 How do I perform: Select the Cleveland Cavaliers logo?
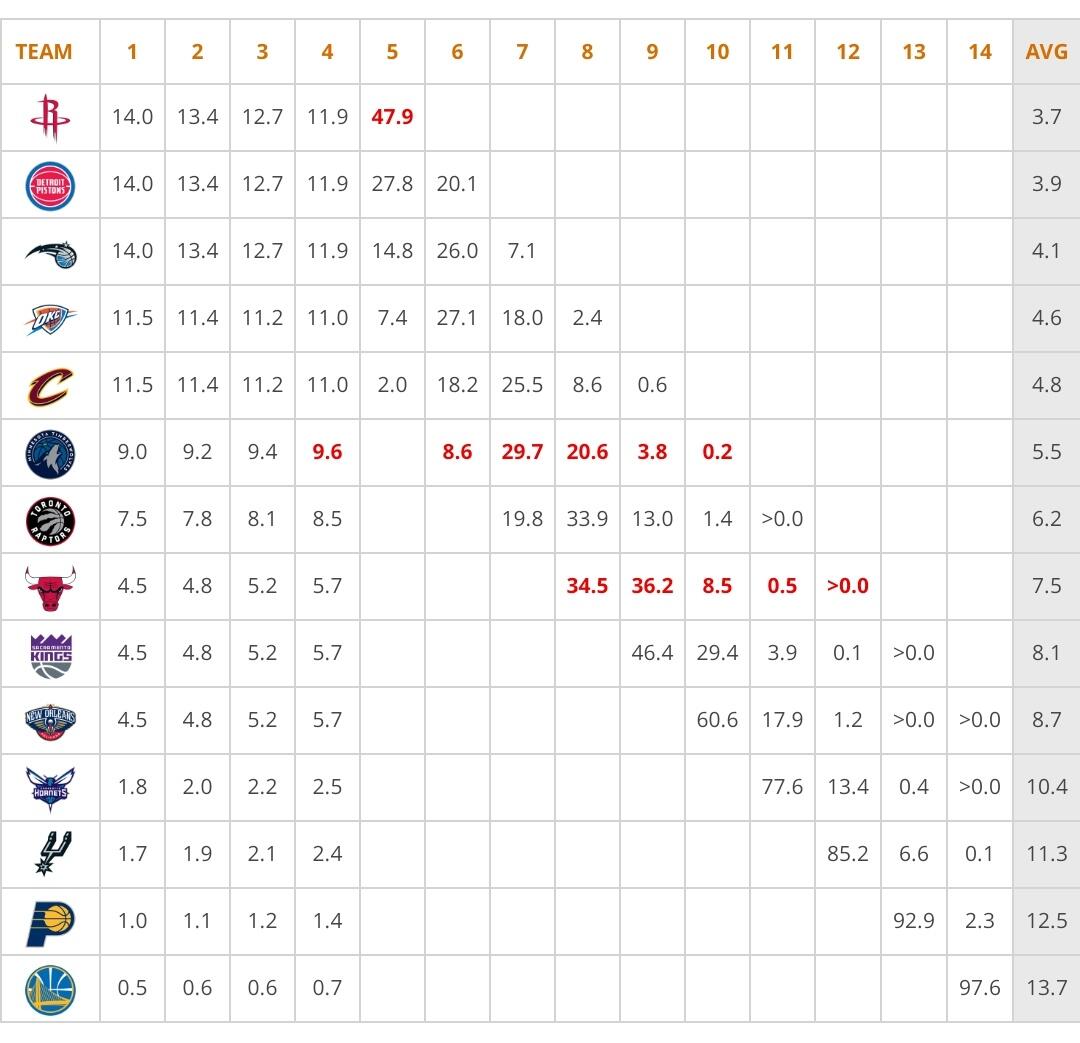pos(50,386)
